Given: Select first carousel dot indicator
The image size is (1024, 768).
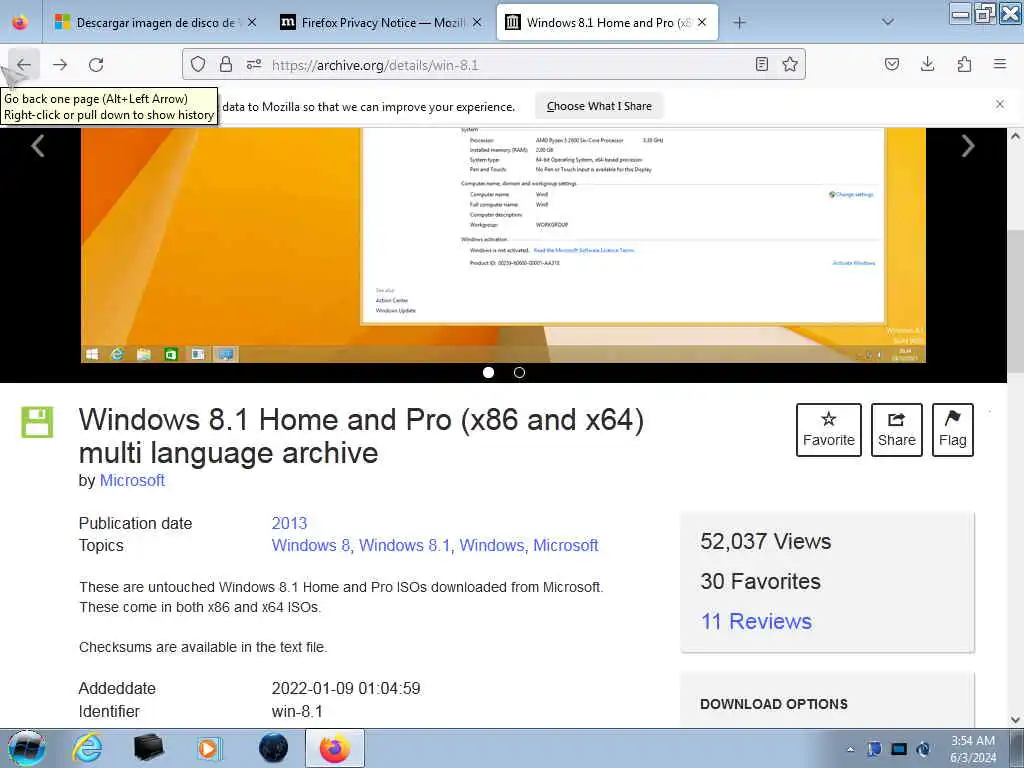Looking at the screenshot, I should (x=488, y=372).
